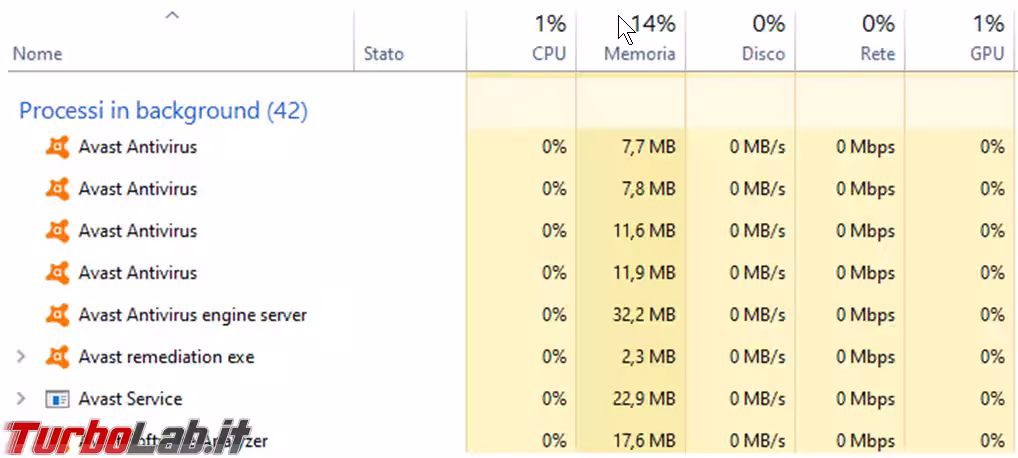Select the Avast Service 22,9 MB memory cell
Screen dimensions: 1018x458
pos(648,399)
